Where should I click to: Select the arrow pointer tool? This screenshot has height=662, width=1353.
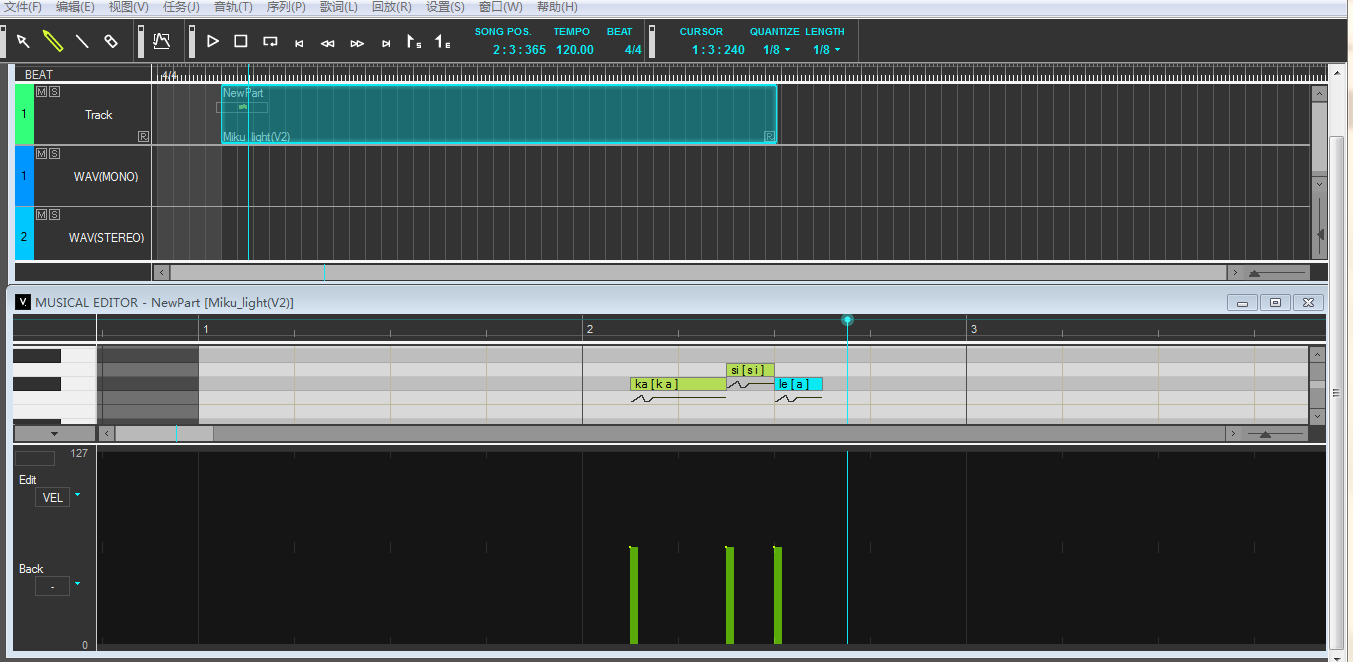point(23,41)
